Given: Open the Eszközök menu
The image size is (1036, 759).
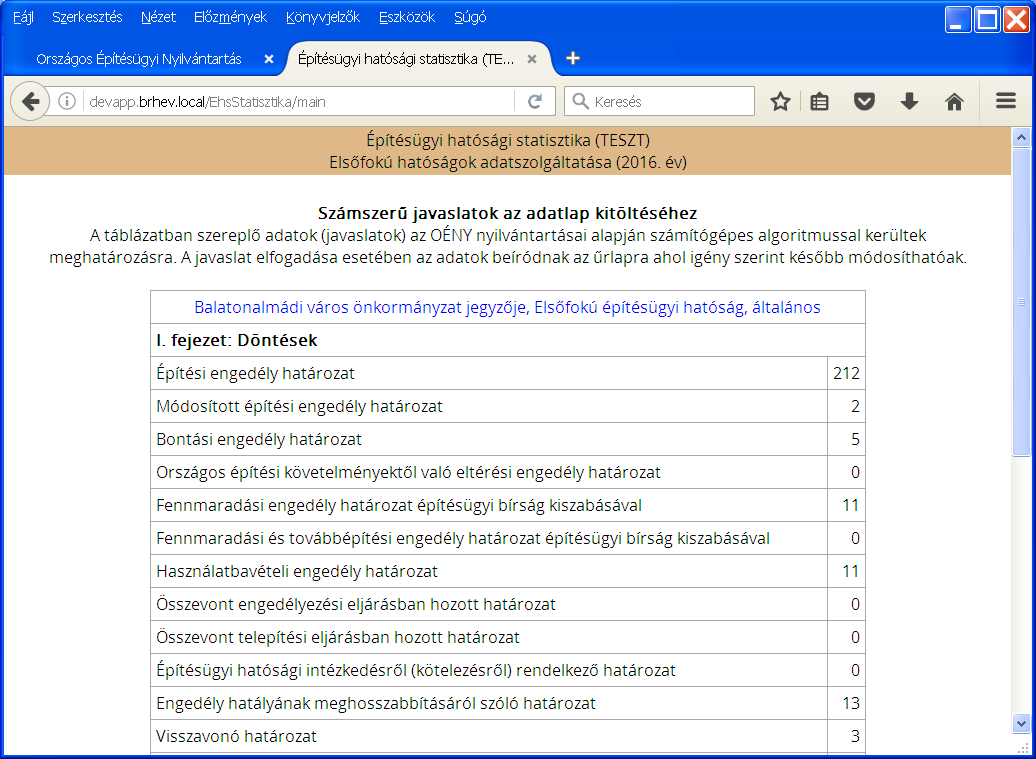Looking at the screenshot, I should [407, 17].
